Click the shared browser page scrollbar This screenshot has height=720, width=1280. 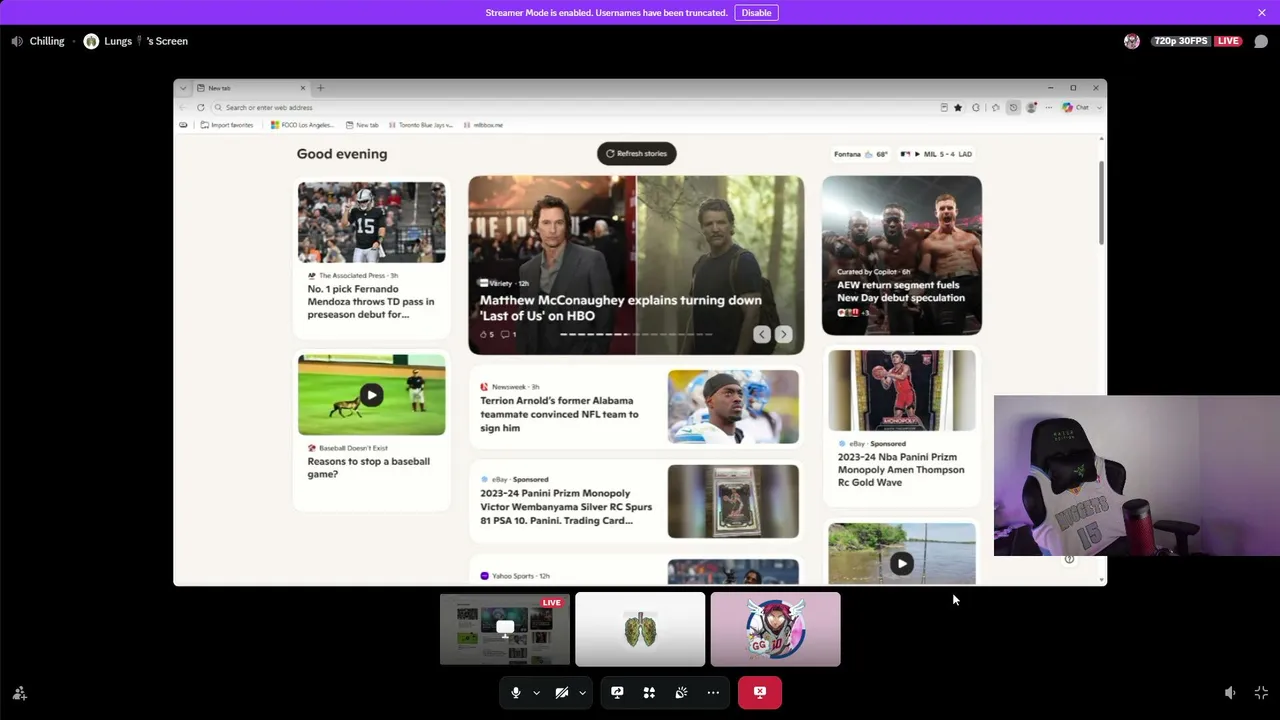click(1102, 202)
